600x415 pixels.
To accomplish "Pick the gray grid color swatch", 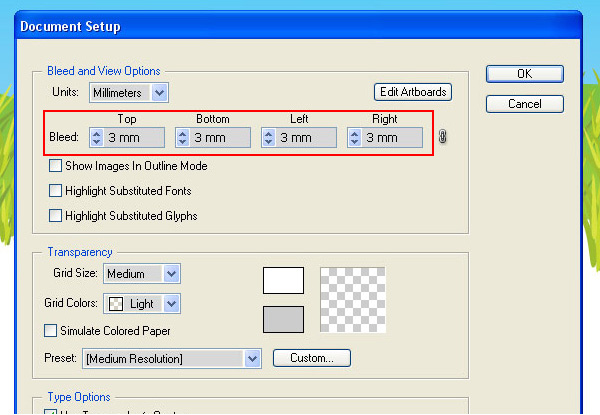I will tap(282, 319).
